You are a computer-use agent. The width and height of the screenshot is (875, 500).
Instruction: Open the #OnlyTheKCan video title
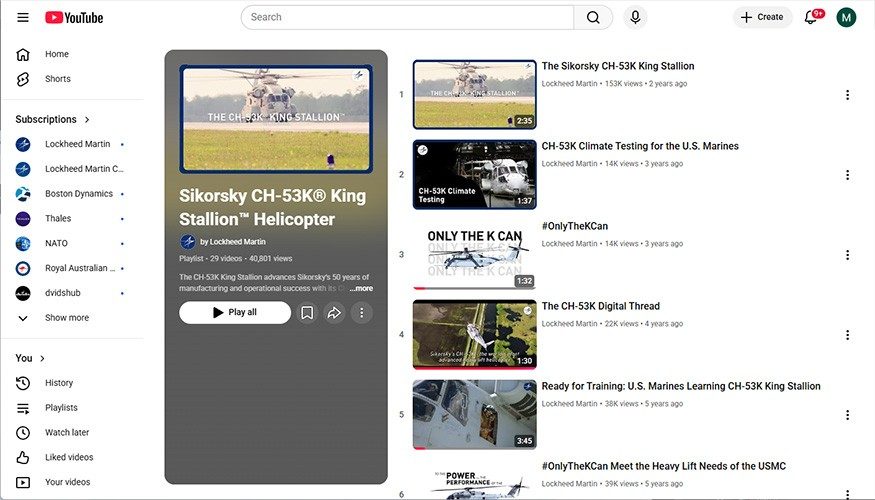coord(575,226)
